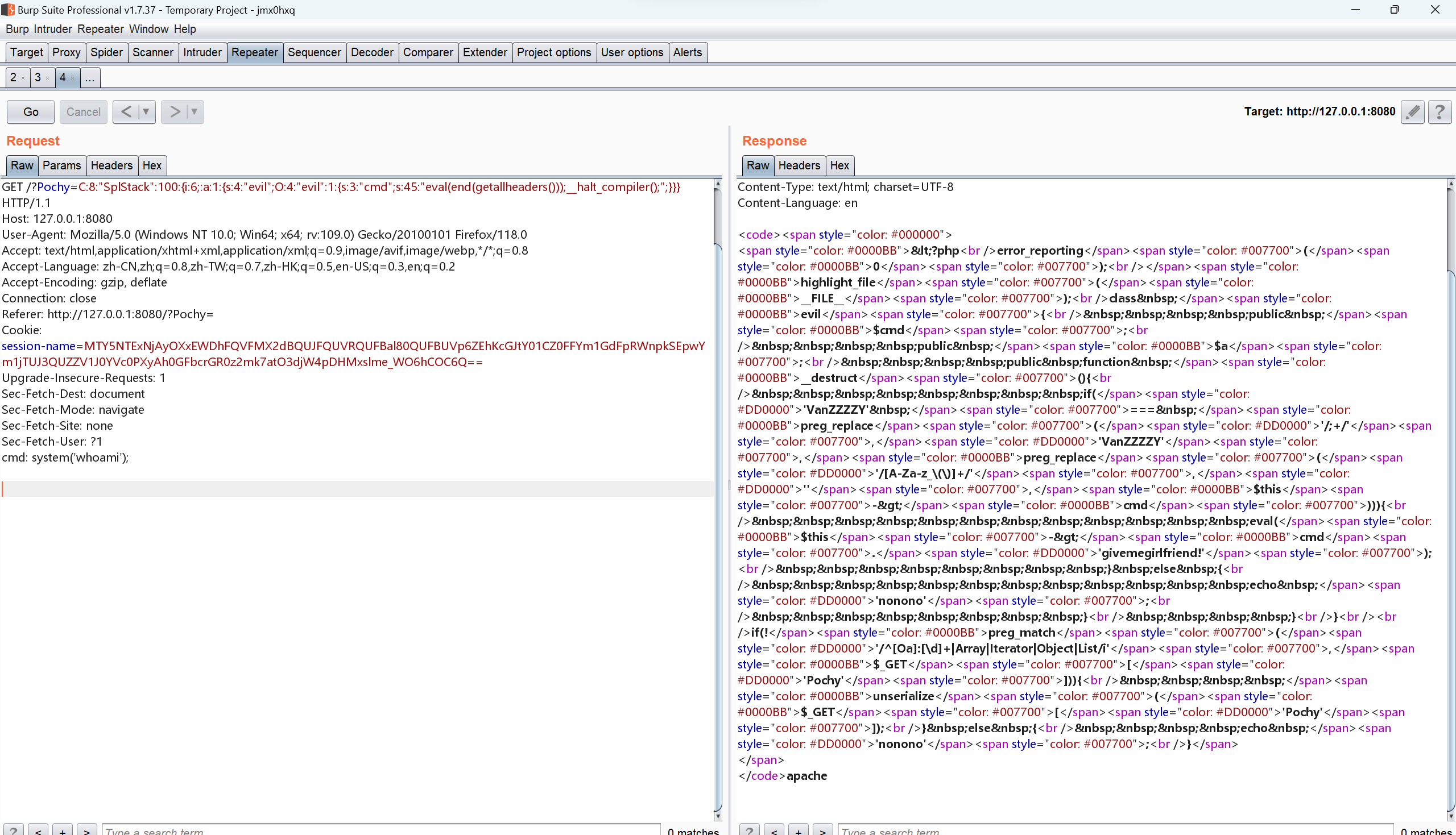
Task: Open the forward history dropdown arrow
Action: coord(195,112)
